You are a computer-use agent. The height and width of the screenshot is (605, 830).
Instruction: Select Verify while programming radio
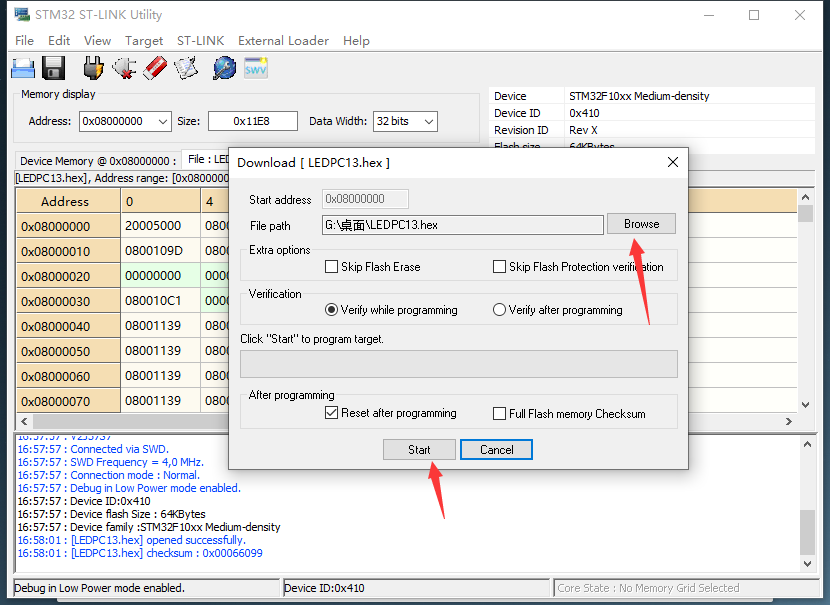[331, 310]
